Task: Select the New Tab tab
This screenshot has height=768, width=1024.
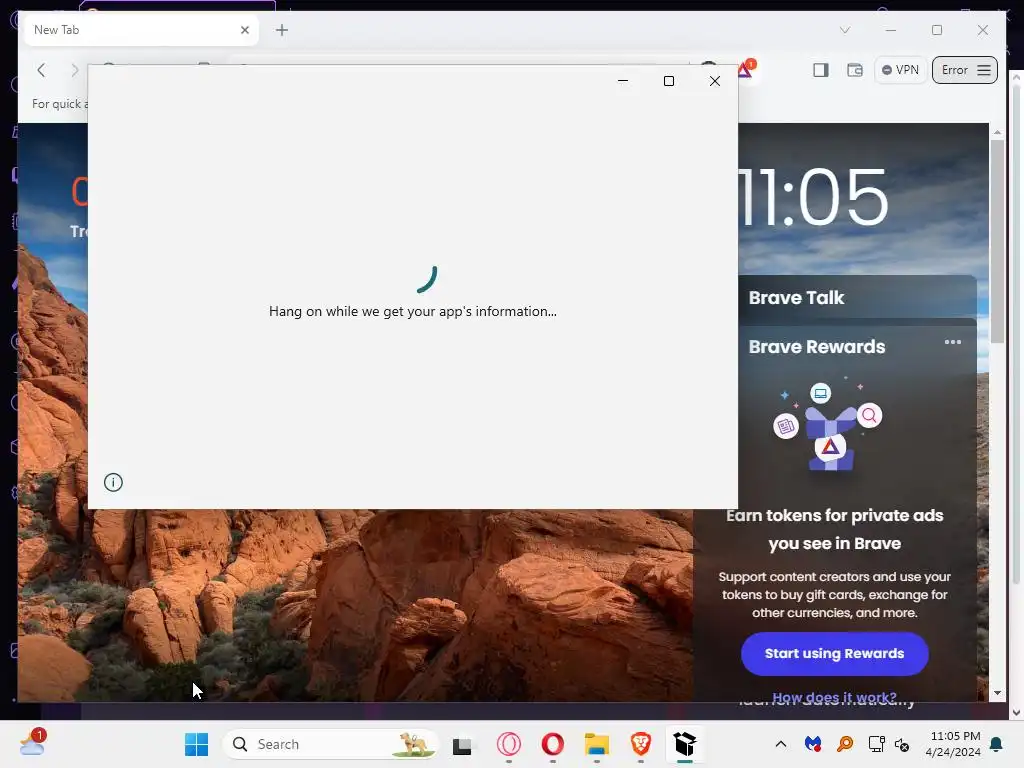Action: pyautogui.click(x=141, y=30)
